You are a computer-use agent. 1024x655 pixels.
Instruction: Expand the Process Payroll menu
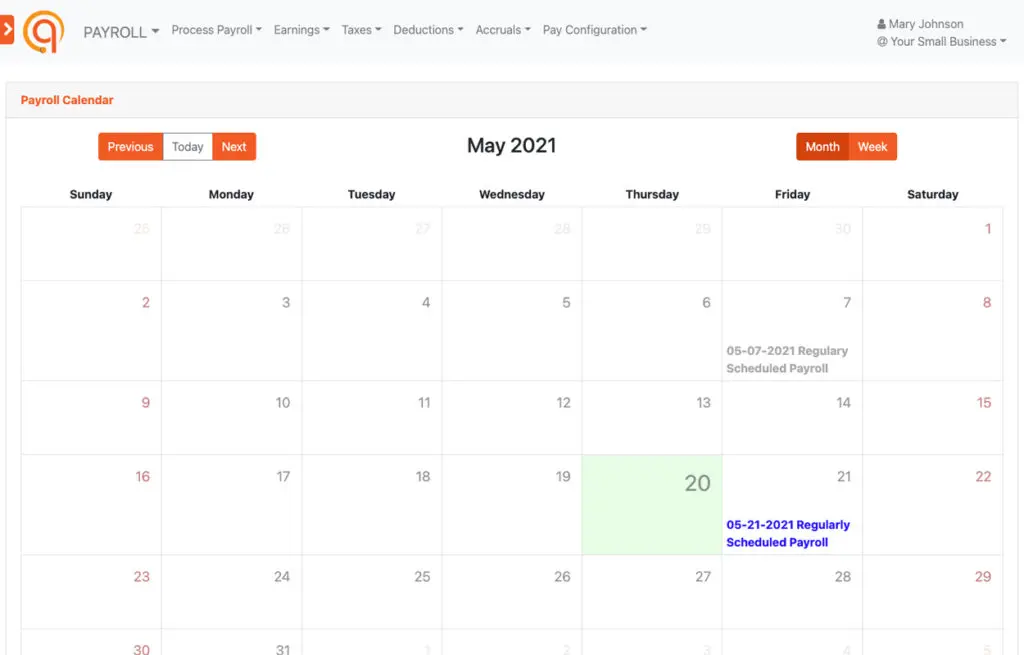(x=216, y=30)
